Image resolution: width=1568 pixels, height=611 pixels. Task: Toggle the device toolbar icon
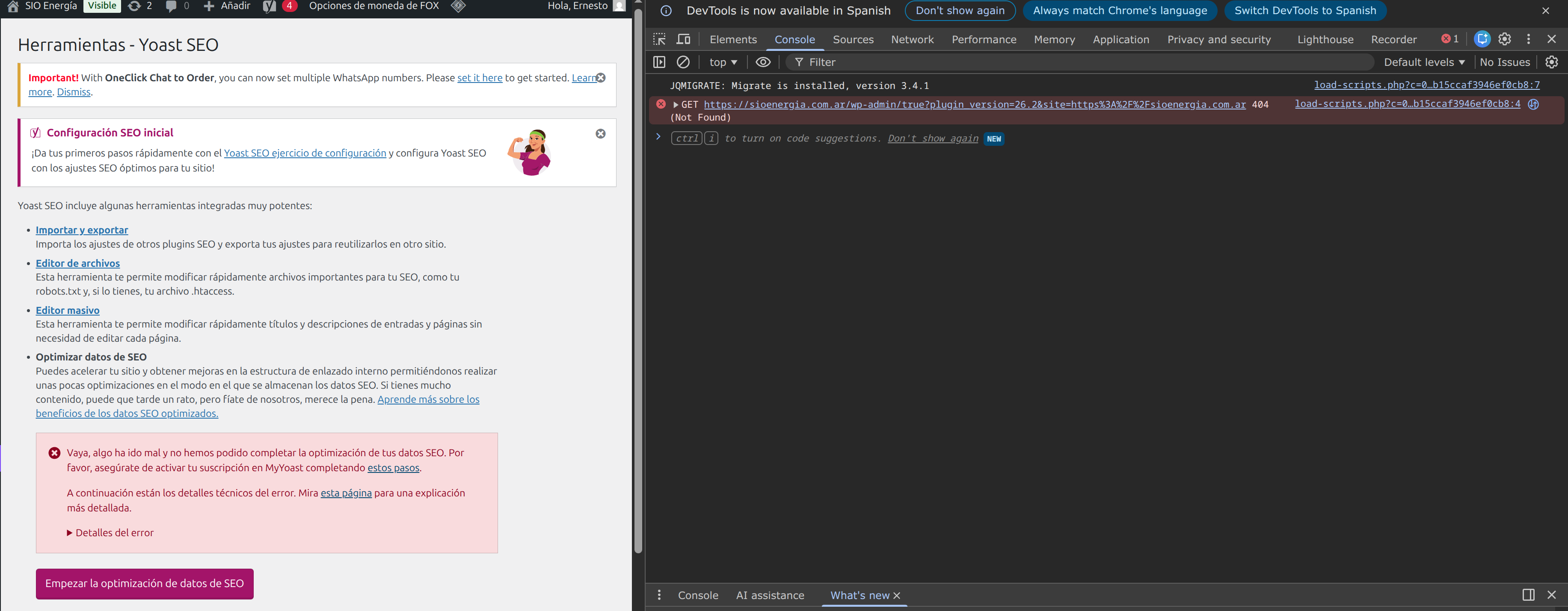tap(684, 40)
